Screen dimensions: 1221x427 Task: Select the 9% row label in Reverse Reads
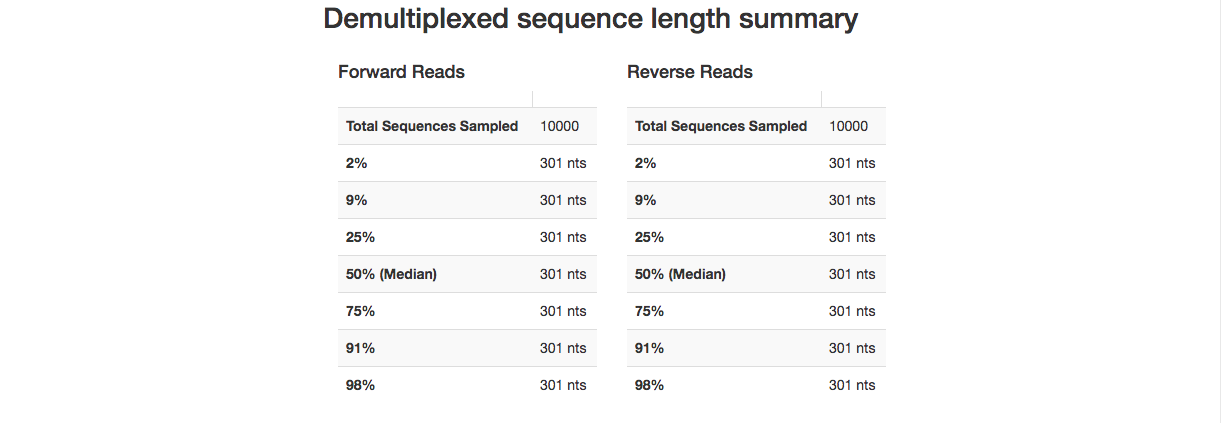[646, 200]
